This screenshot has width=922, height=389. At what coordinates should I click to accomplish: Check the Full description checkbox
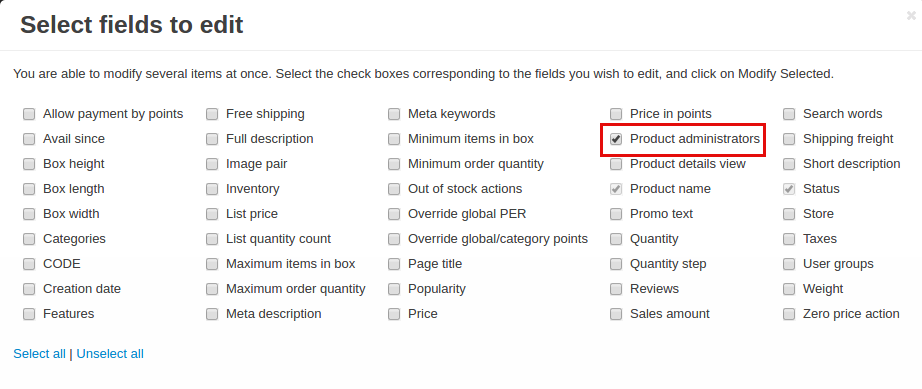click(x=212, y=139)
